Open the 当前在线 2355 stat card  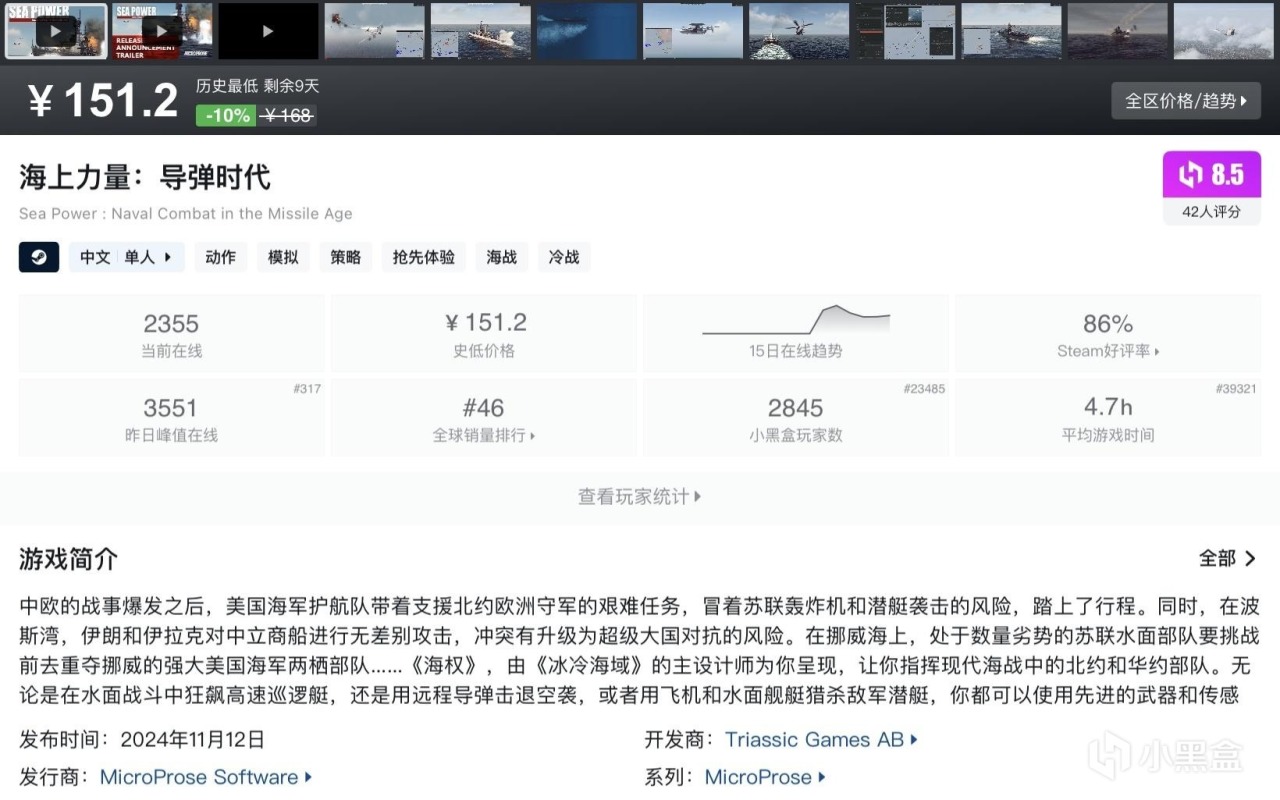(x=171, y=334)
